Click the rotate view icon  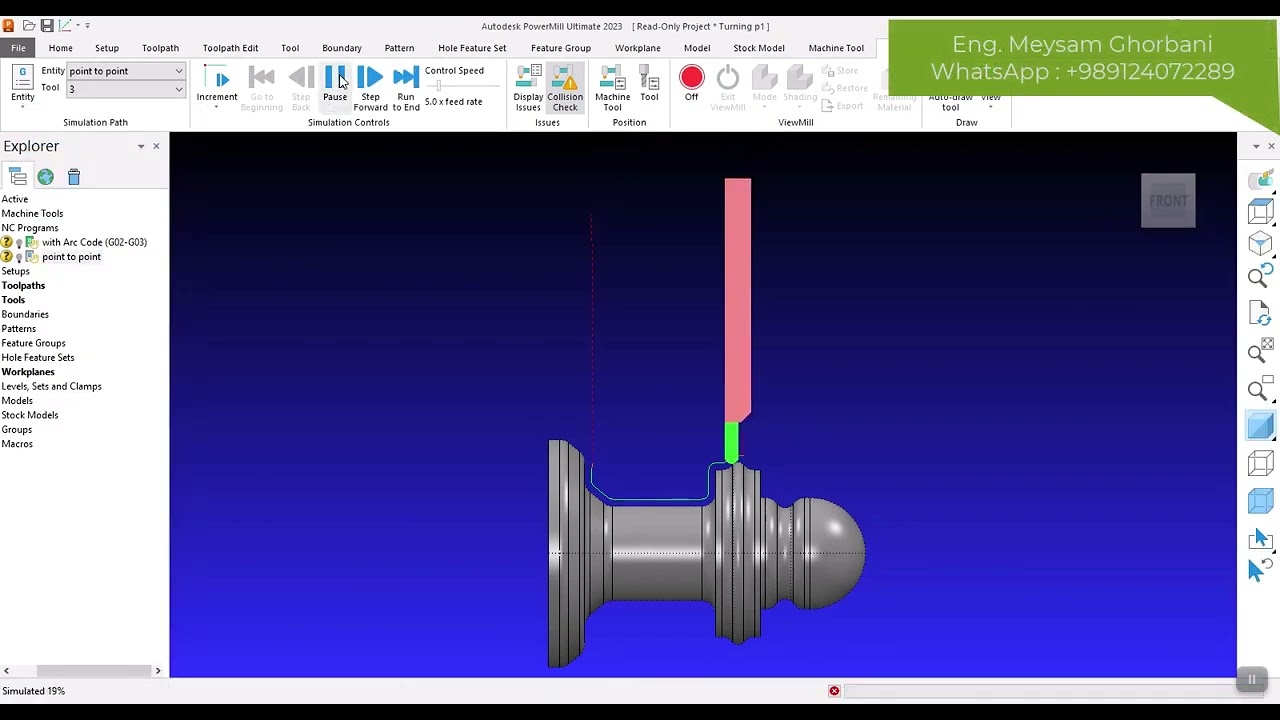click(x=1261, y=314)
